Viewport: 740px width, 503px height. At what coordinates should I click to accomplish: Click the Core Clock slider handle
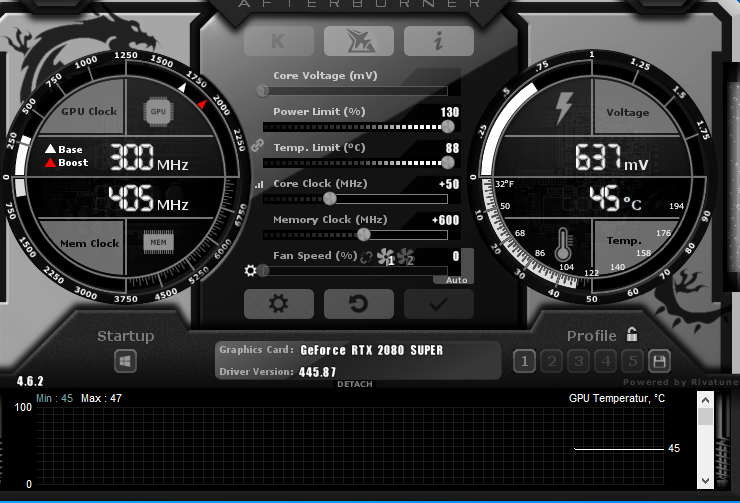point(330,199)
